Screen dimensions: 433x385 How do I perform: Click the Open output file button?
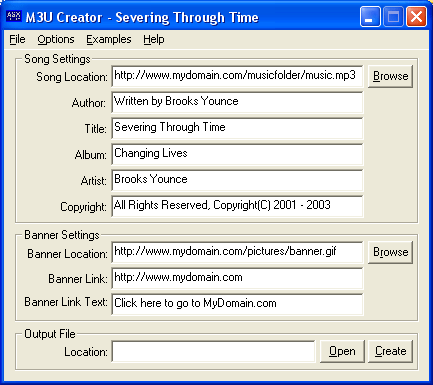[x=342, y=351]
